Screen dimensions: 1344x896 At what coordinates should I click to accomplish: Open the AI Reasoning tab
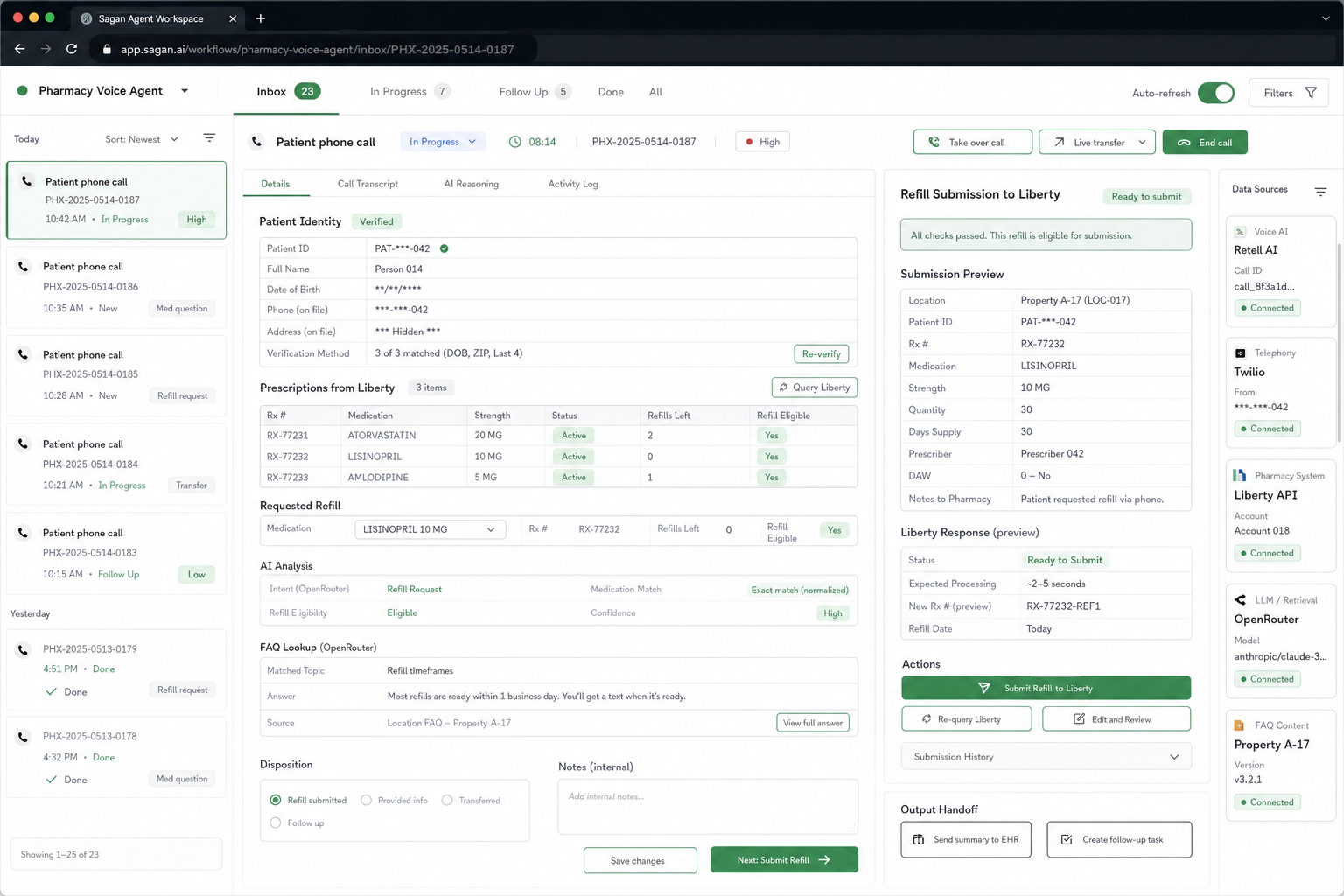tap(471, 184)
